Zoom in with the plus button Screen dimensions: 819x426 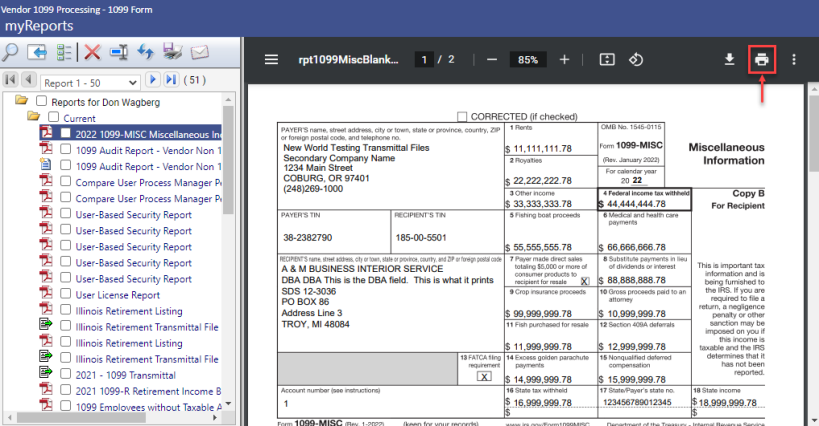565,60
